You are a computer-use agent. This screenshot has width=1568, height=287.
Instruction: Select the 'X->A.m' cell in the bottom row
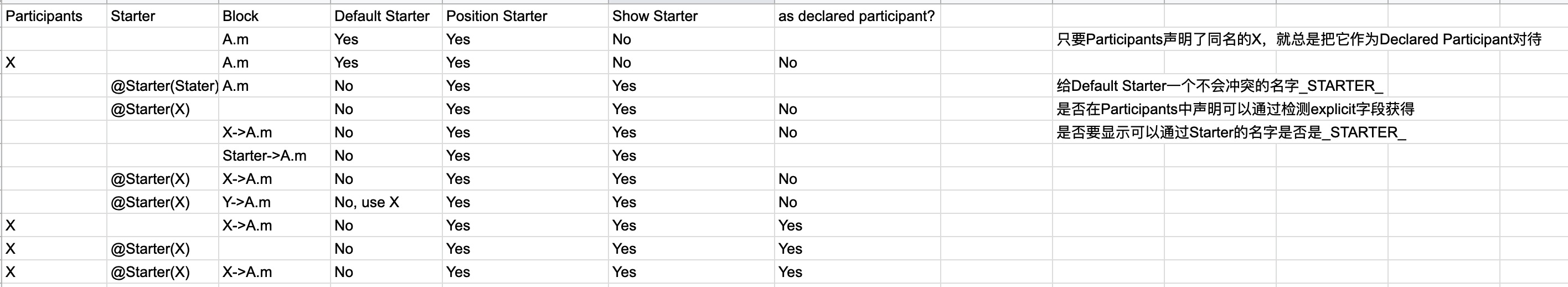[x=247, y=272]
